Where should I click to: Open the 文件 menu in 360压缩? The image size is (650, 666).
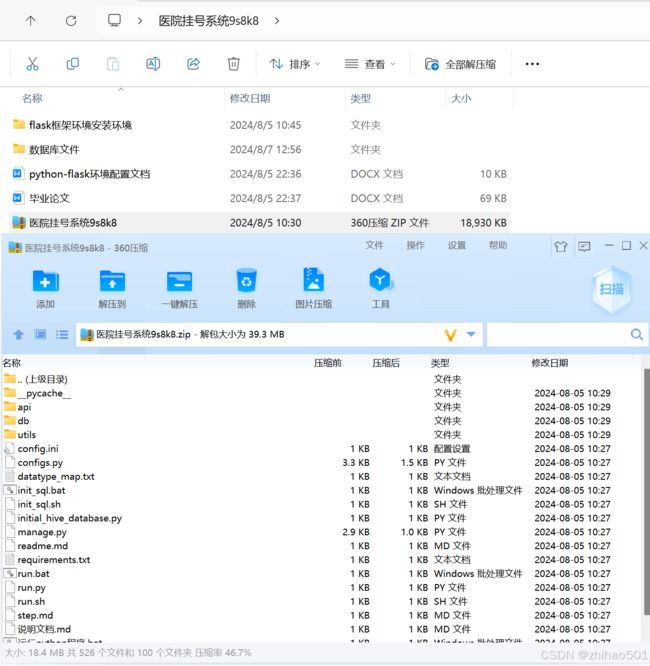[374, 245]
